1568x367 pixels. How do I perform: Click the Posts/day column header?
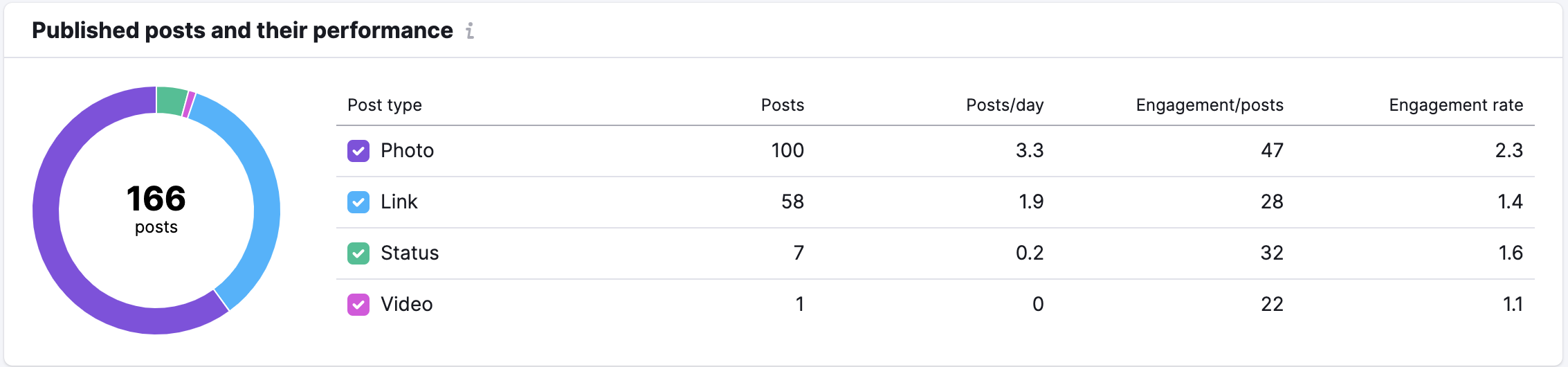click(x=1004, y=105)
